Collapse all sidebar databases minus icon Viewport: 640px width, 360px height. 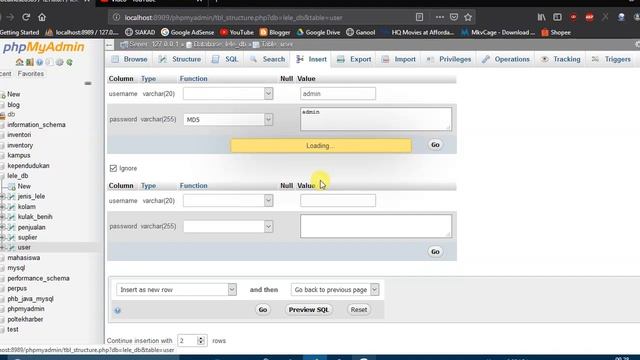coord(88,83)
